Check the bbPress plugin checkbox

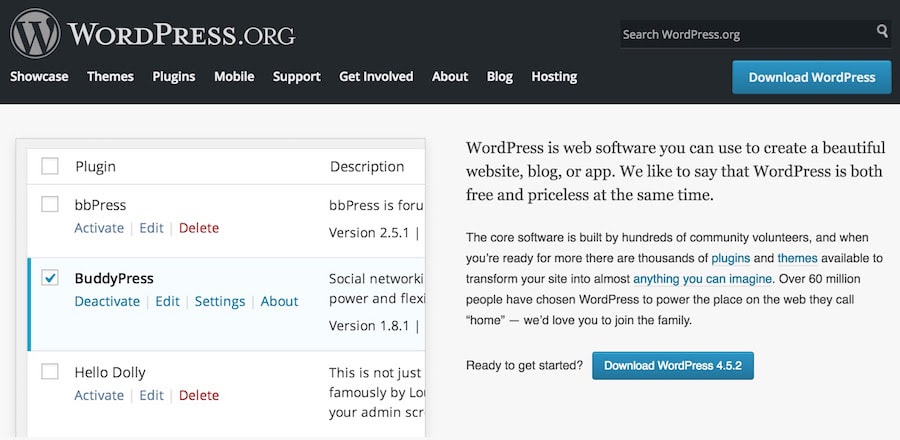50,205
